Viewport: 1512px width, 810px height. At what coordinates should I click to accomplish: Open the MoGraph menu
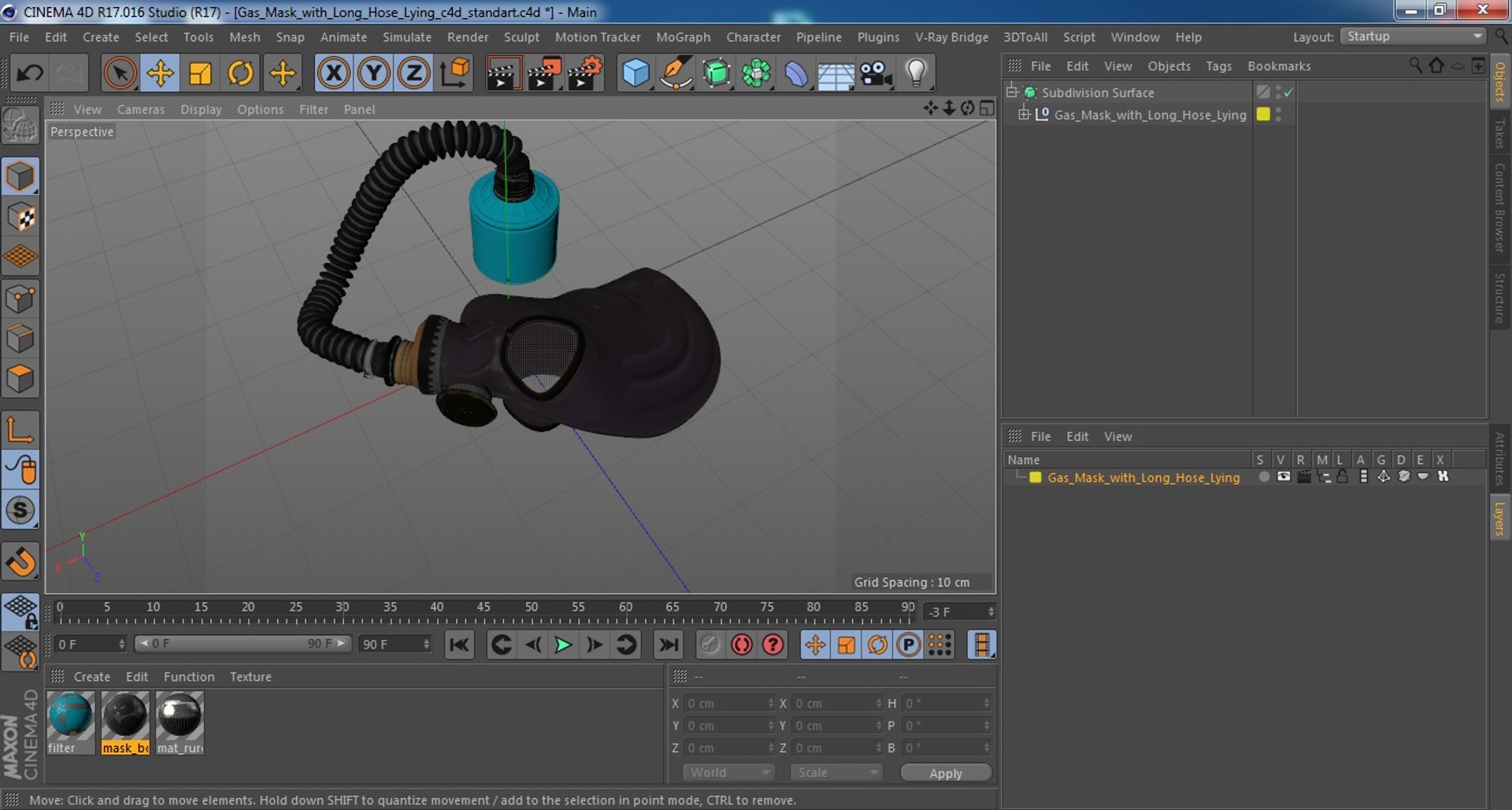pyautogui.click(x=683, y=37)
